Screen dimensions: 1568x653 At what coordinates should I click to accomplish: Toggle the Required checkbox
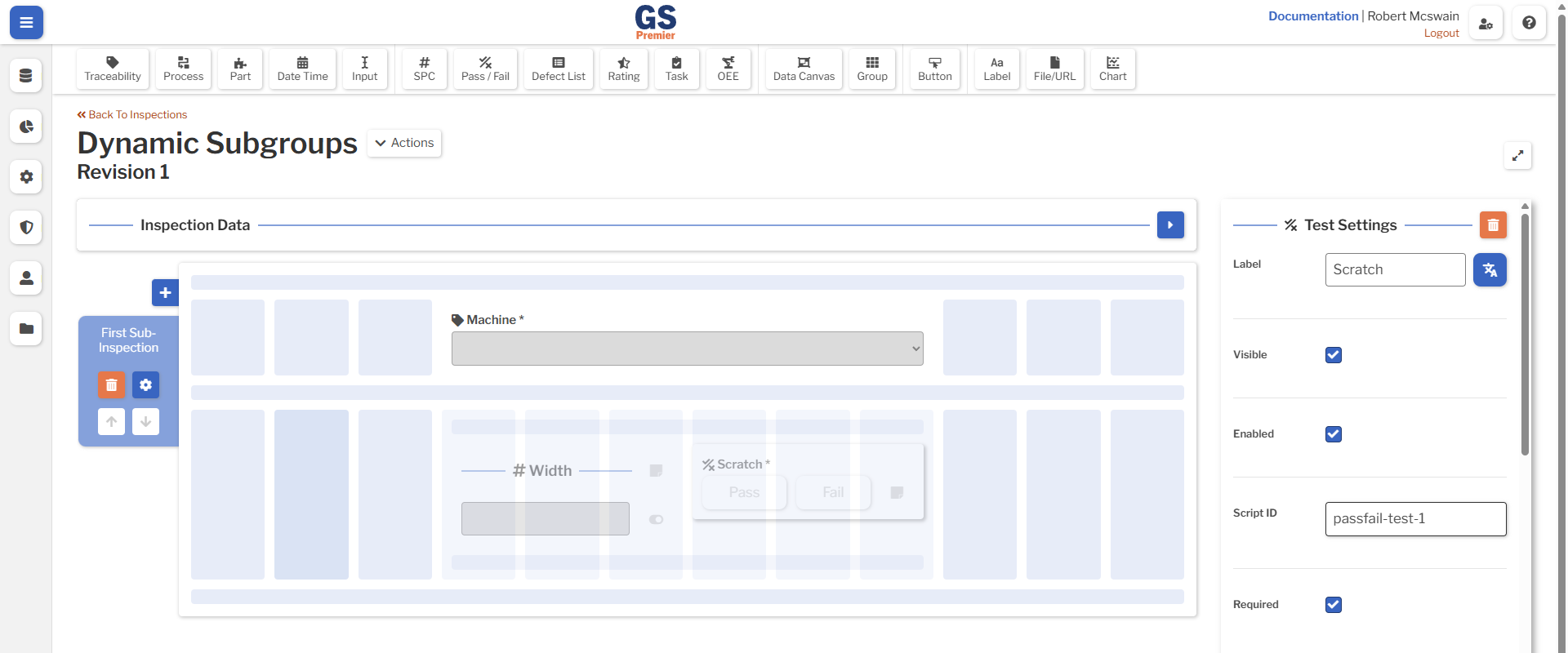point(1334,605)
